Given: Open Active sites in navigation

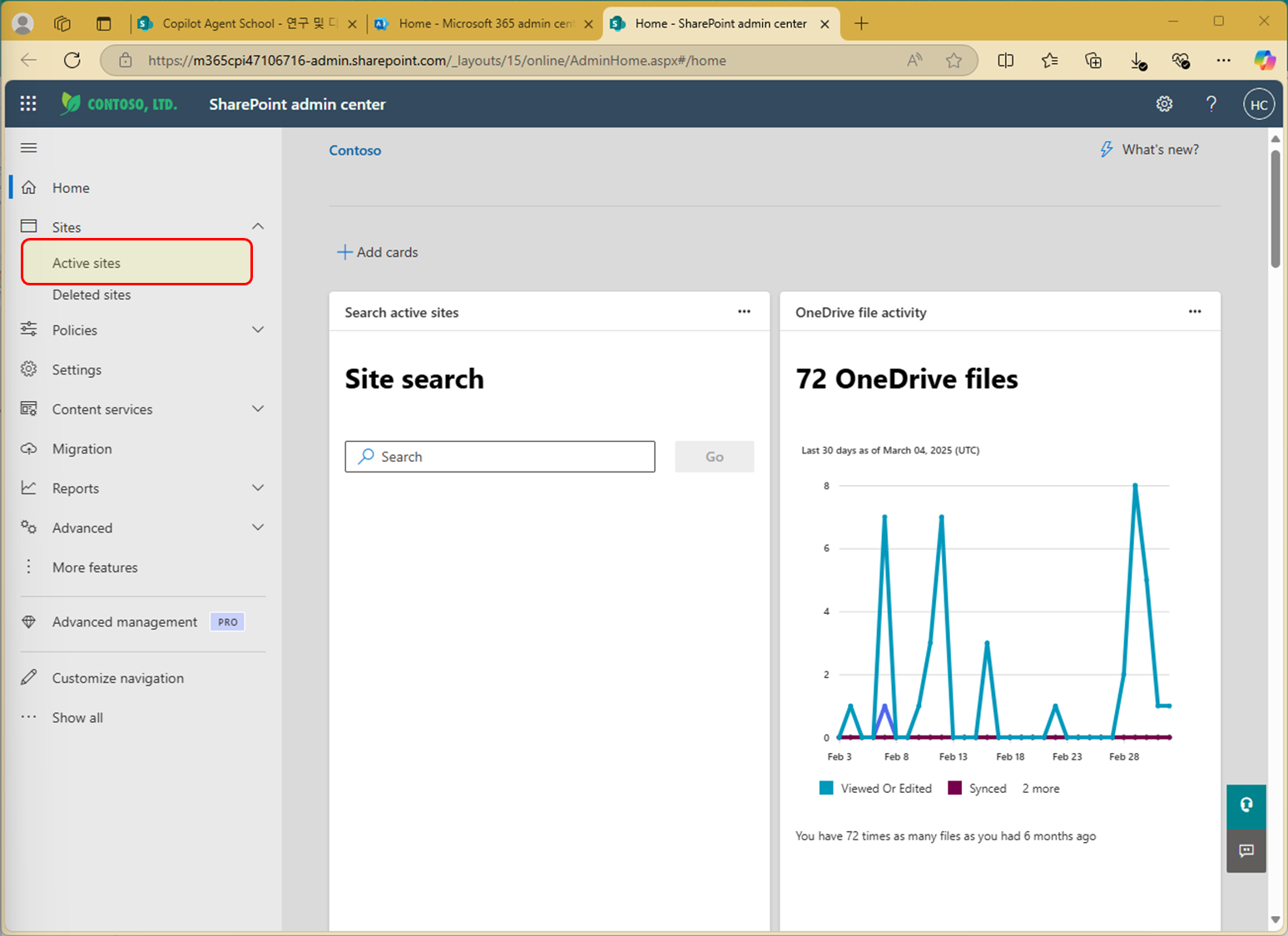Looking at the screenshot, I should 137,262.
